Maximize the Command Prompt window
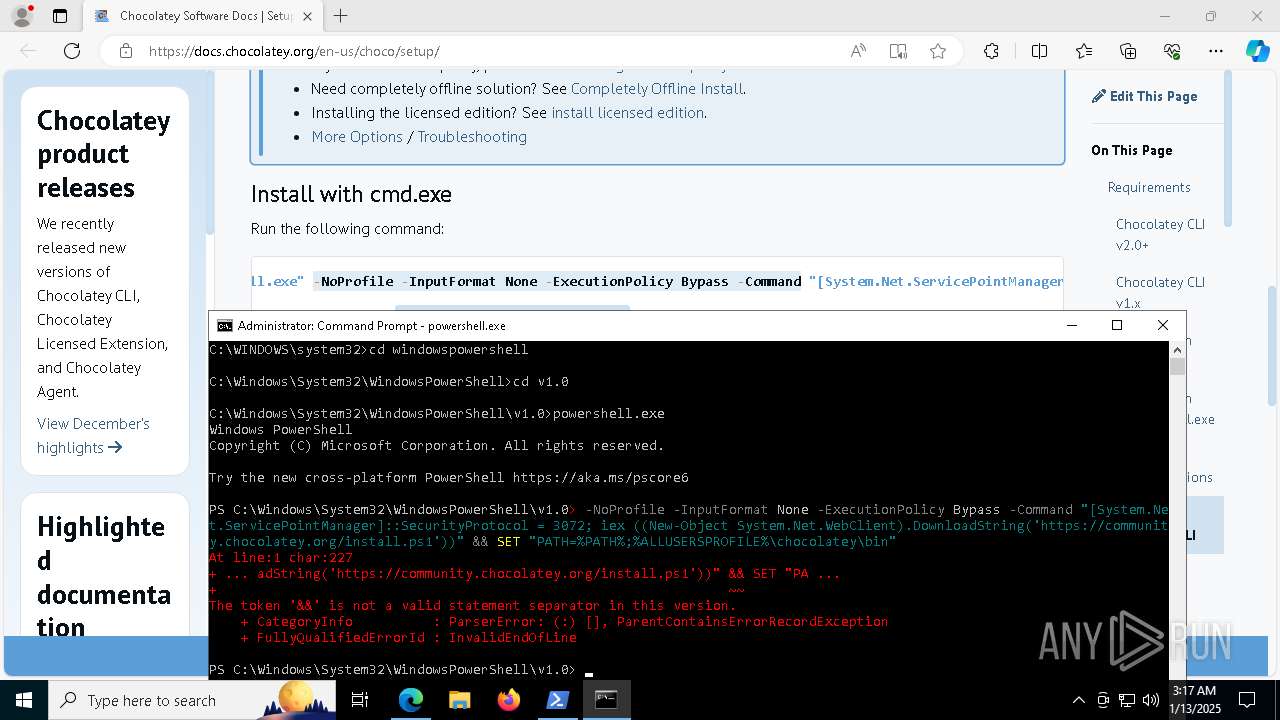 pos(1117,325)
